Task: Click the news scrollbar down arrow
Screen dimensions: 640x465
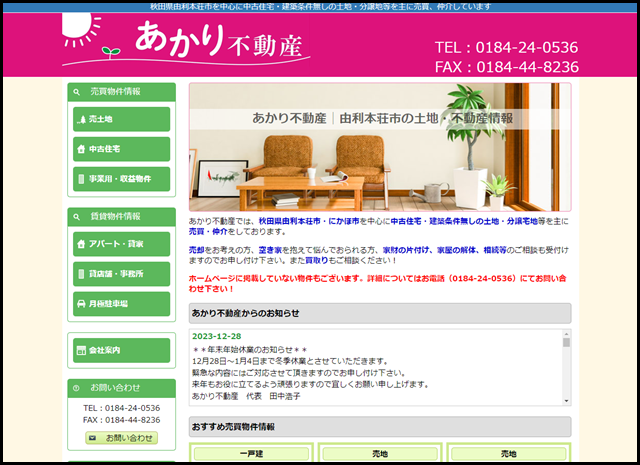Action: [x=567, y=401]
